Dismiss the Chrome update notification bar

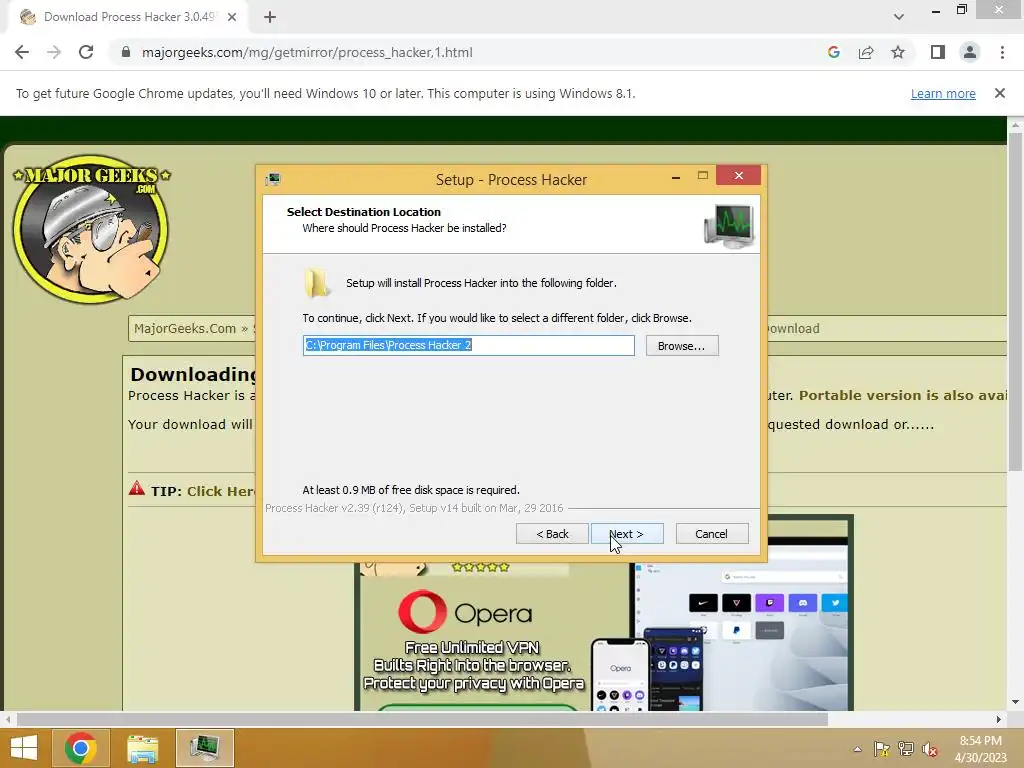coord(1000,93)
